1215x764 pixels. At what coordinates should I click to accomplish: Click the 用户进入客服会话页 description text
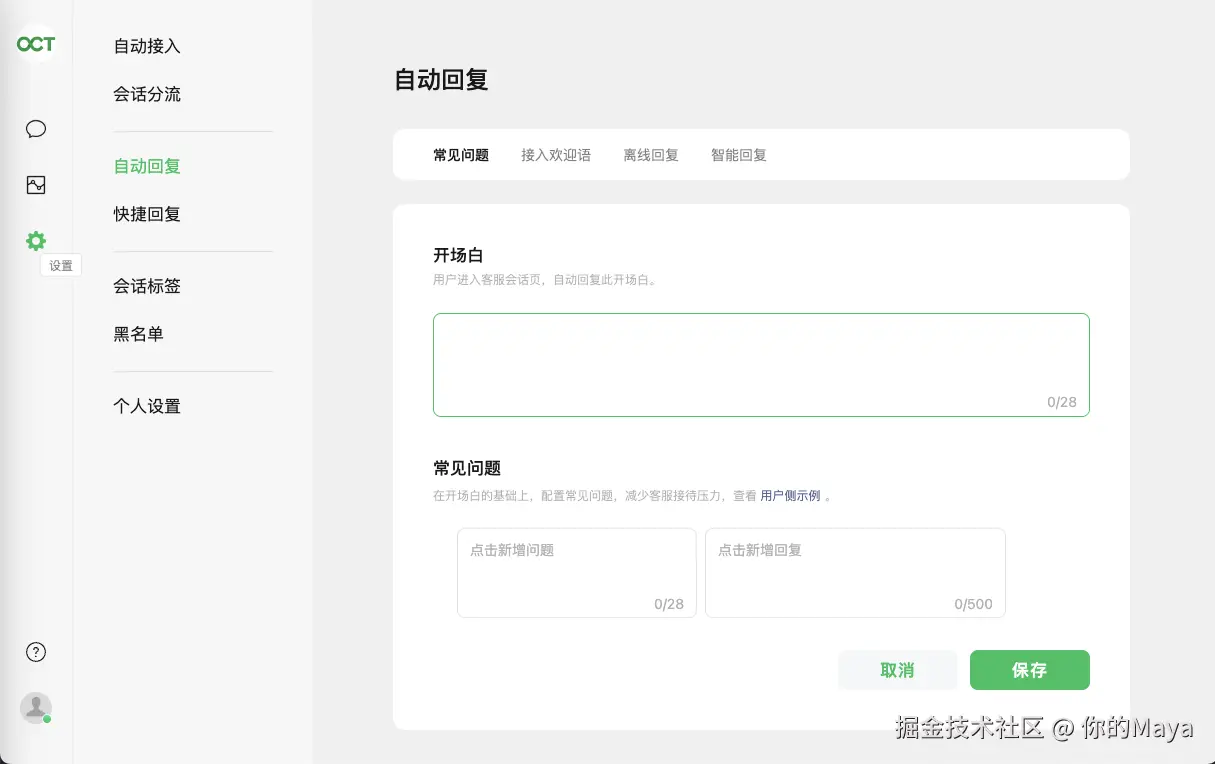point(545,281)
